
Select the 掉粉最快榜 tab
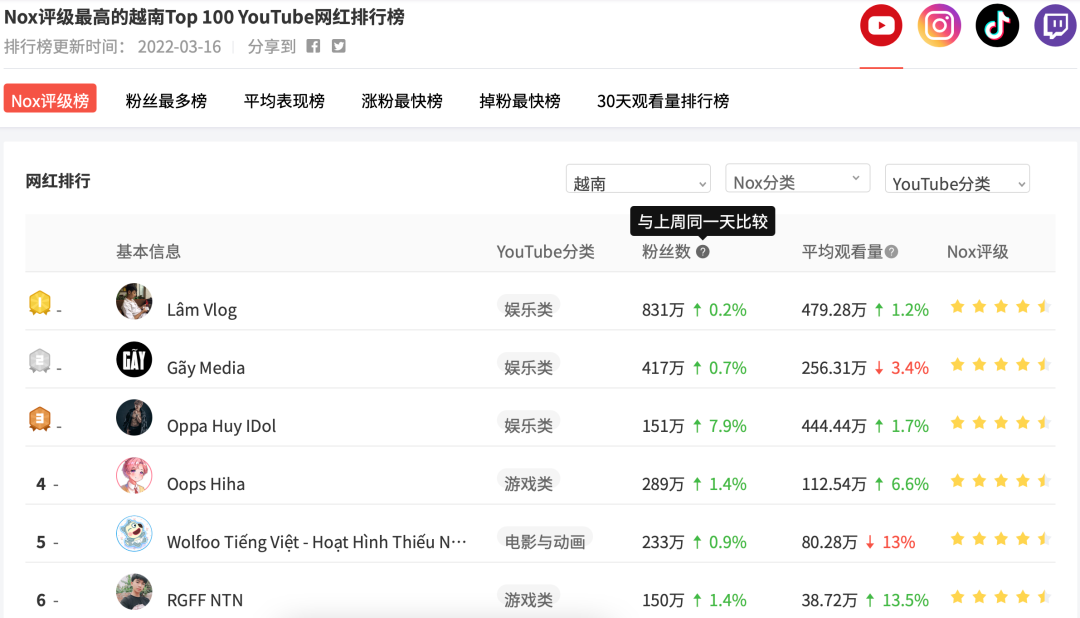(x=519, y=101)
